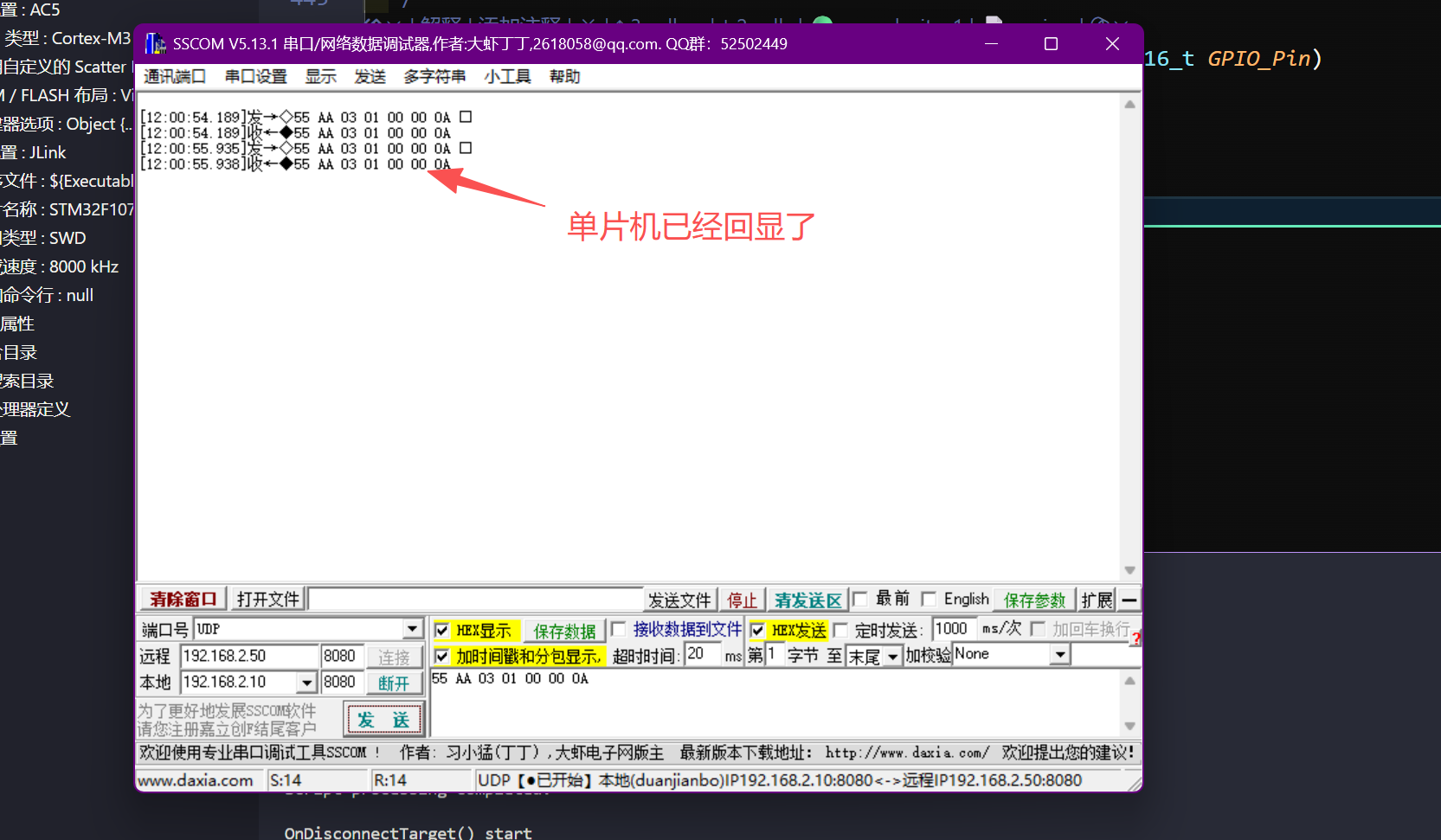The height and width of the screenshot is (840, 1441).
Task: Click the large 发送 send button
Action: click(383, 720)
